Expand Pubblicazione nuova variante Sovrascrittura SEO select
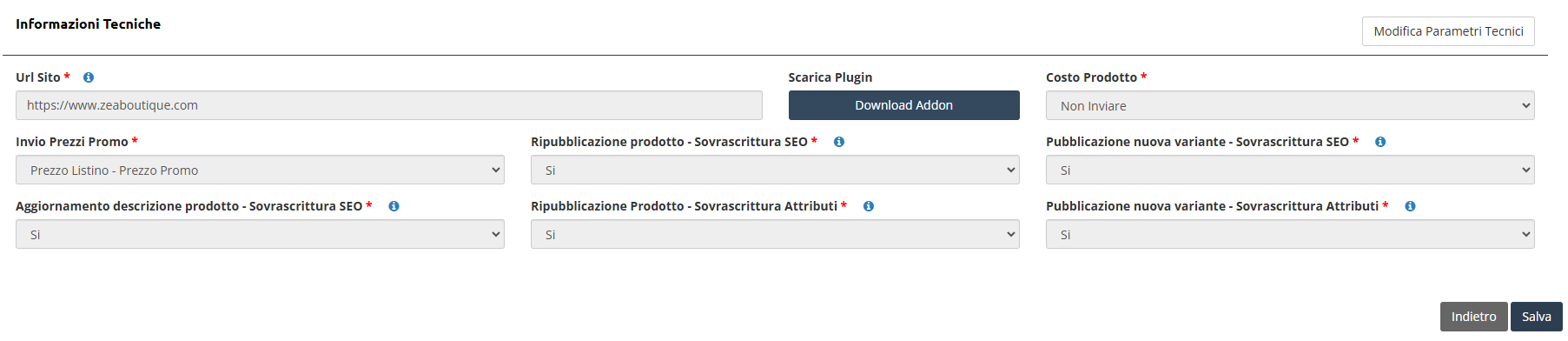The width and height of the screenshot is (1568, 341). pyautogui.click(x=1290, y=170)
